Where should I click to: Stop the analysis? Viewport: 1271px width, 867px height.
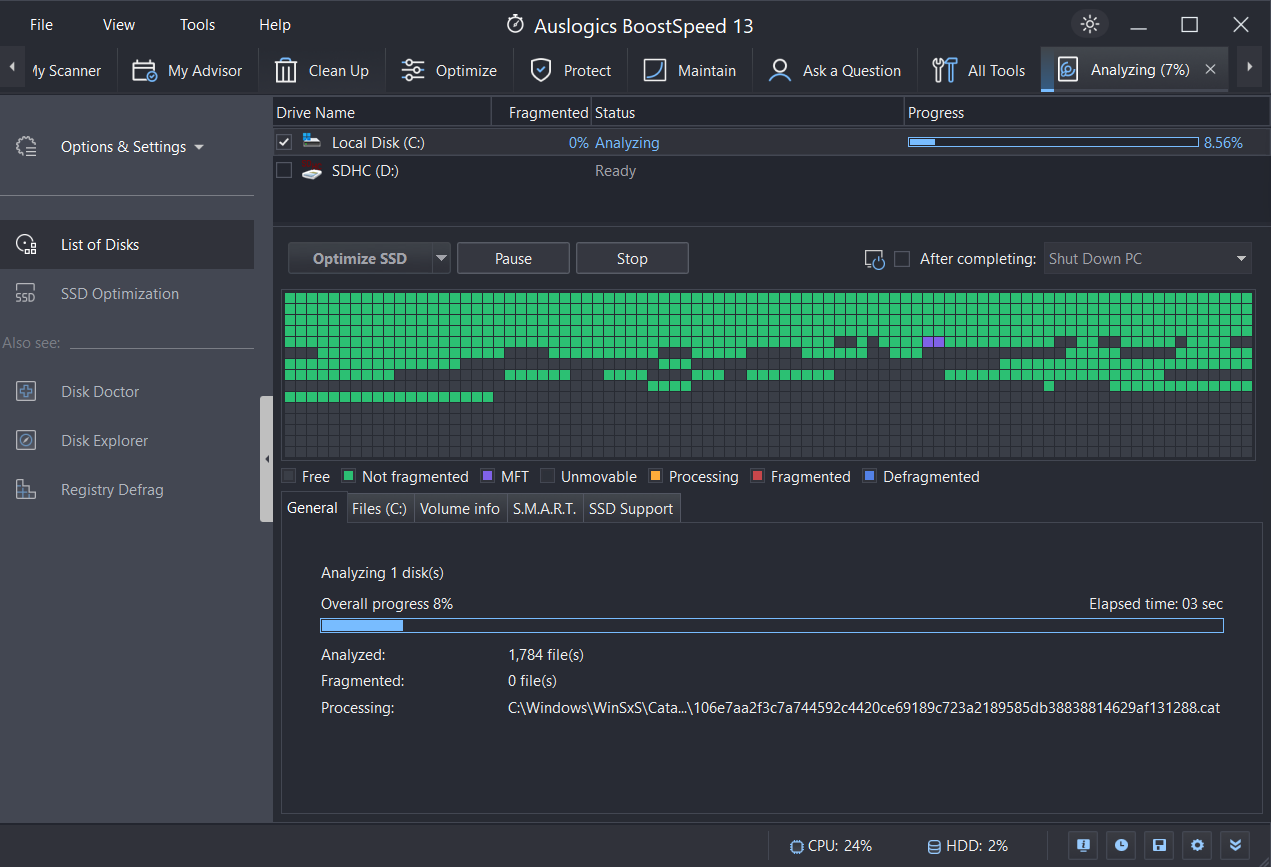632,259
